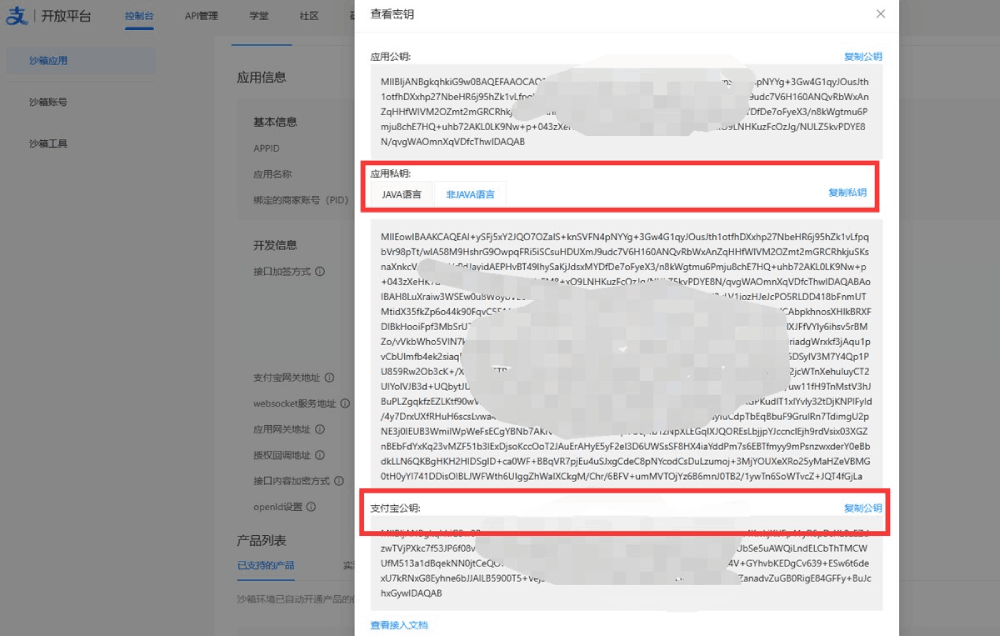Click the APPID field label

(x=266, y=148)
